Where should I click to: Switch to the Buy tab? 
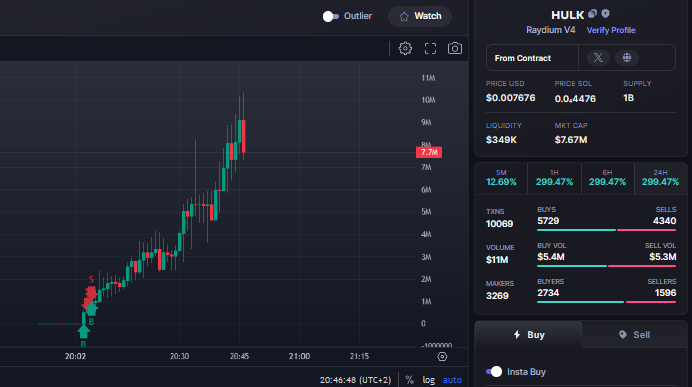click(x=528, y=334)
